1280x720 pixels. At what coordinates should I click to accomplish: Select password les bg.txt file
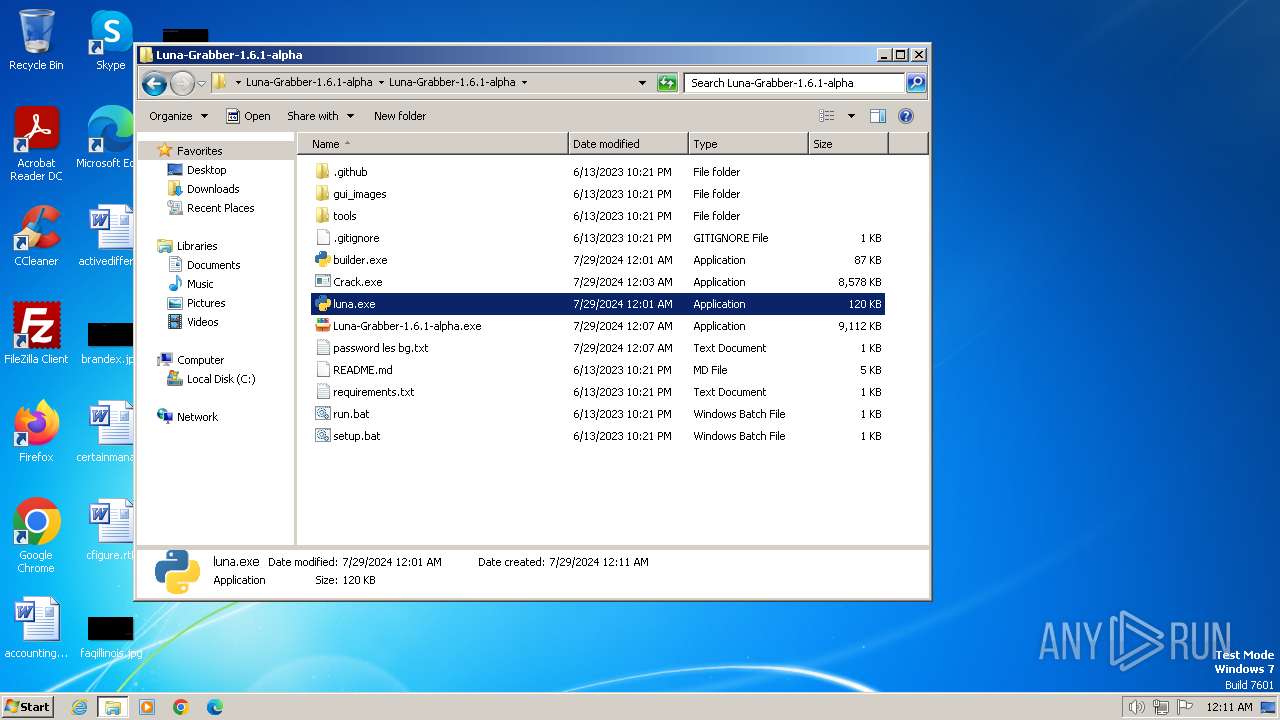pos(380,348)
